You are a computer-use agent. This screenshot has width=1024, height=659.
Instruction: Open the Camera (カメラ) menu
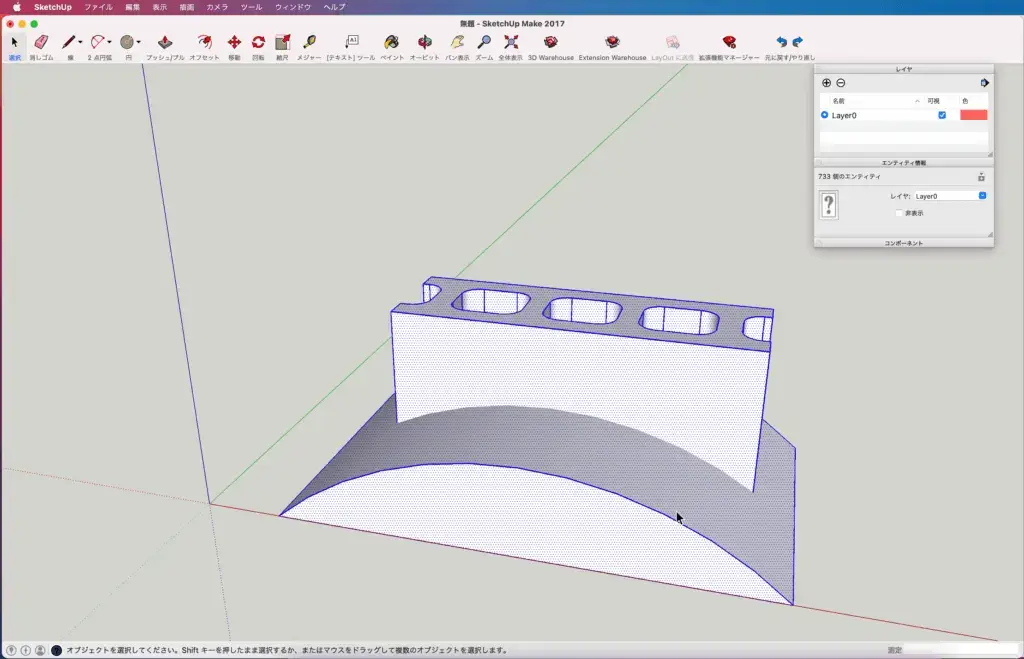pyautogui.click(x=217, y=7)
